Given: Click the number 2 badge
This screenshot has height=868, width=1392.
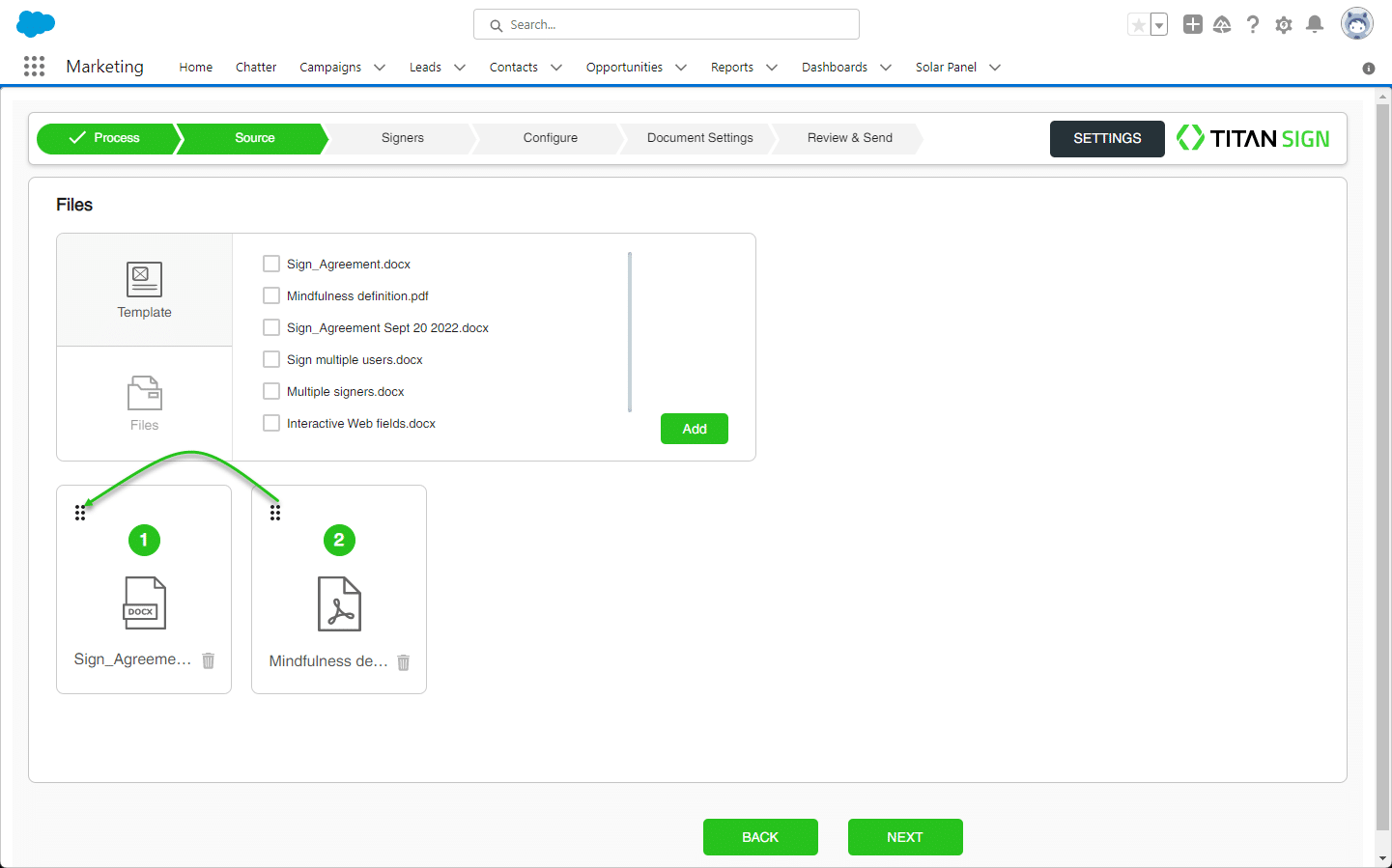Looking at the screenshot, I should click(339, 540).
